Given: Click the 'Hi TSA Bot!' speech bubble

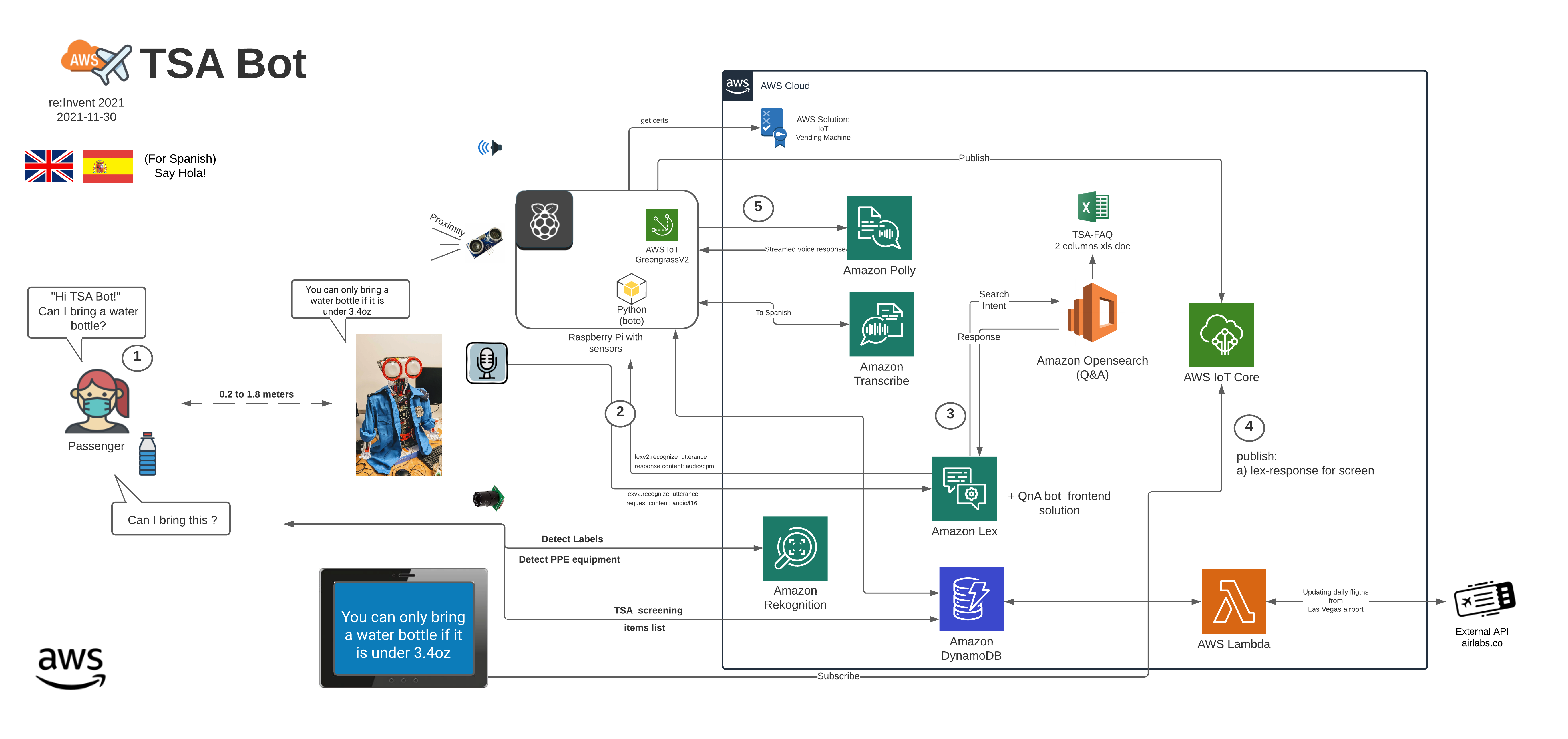Looking at the screenshot, I should coord(87,312).
